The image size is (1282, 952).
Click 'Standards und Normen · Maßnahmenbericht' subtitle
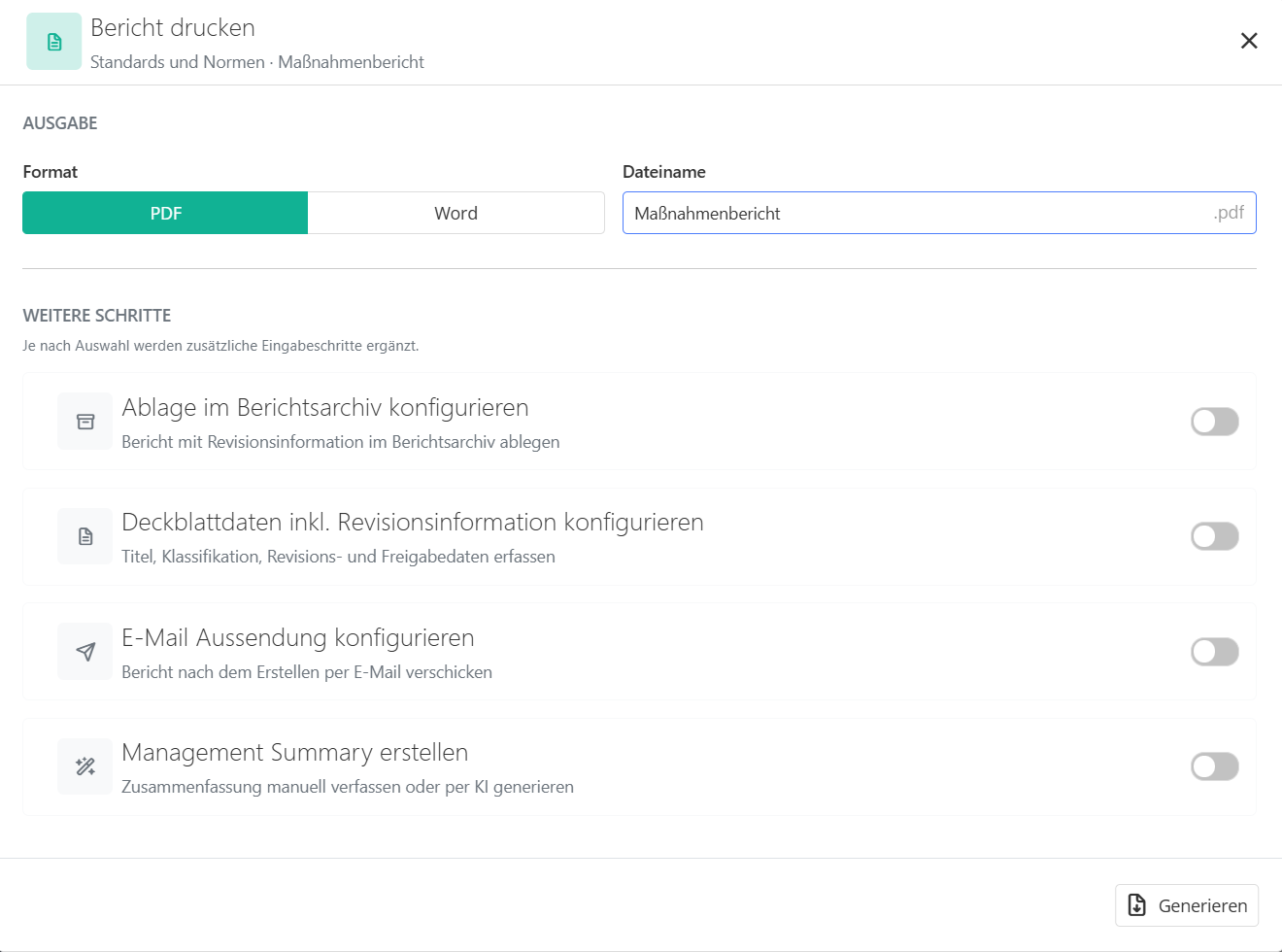pyautogui.click(x=257, y=62)
